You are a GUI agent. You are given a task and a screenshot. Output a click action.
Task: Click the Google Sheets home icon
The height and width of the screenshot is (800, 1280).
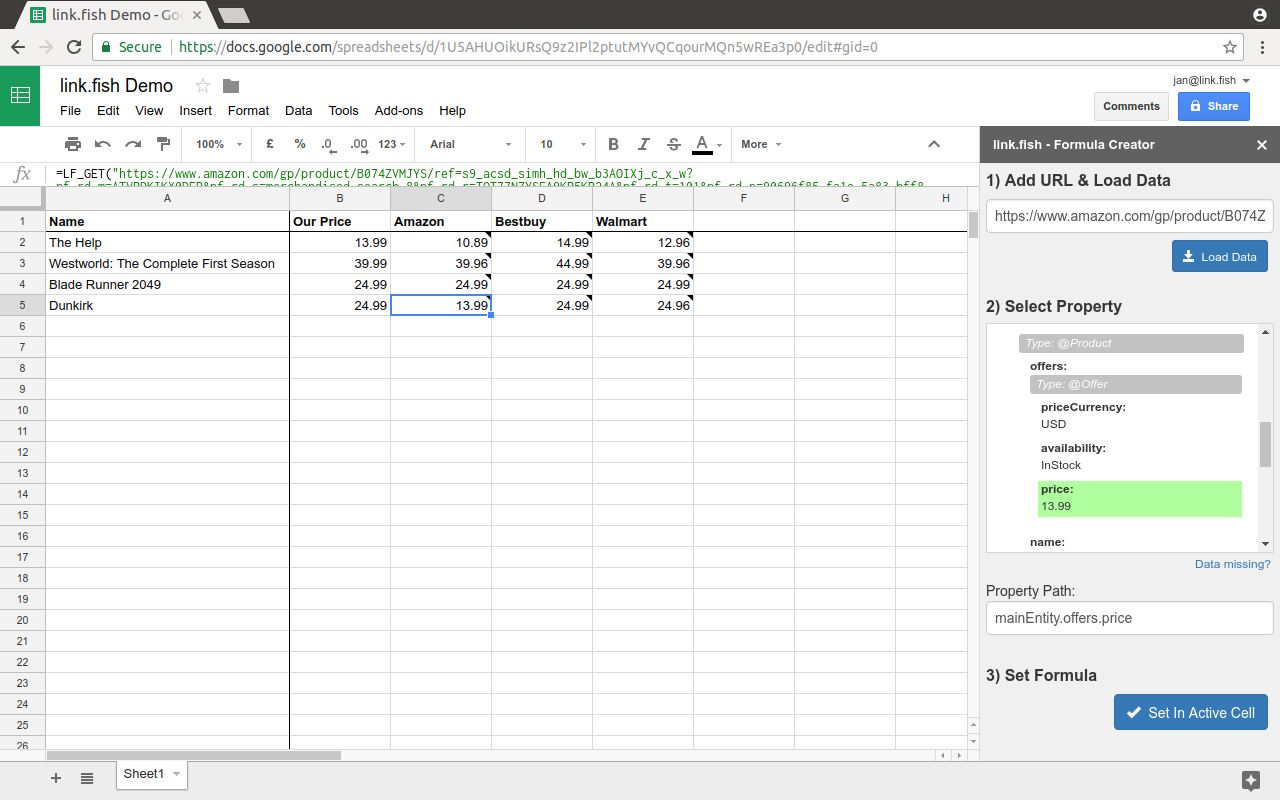tap(20, 96)
